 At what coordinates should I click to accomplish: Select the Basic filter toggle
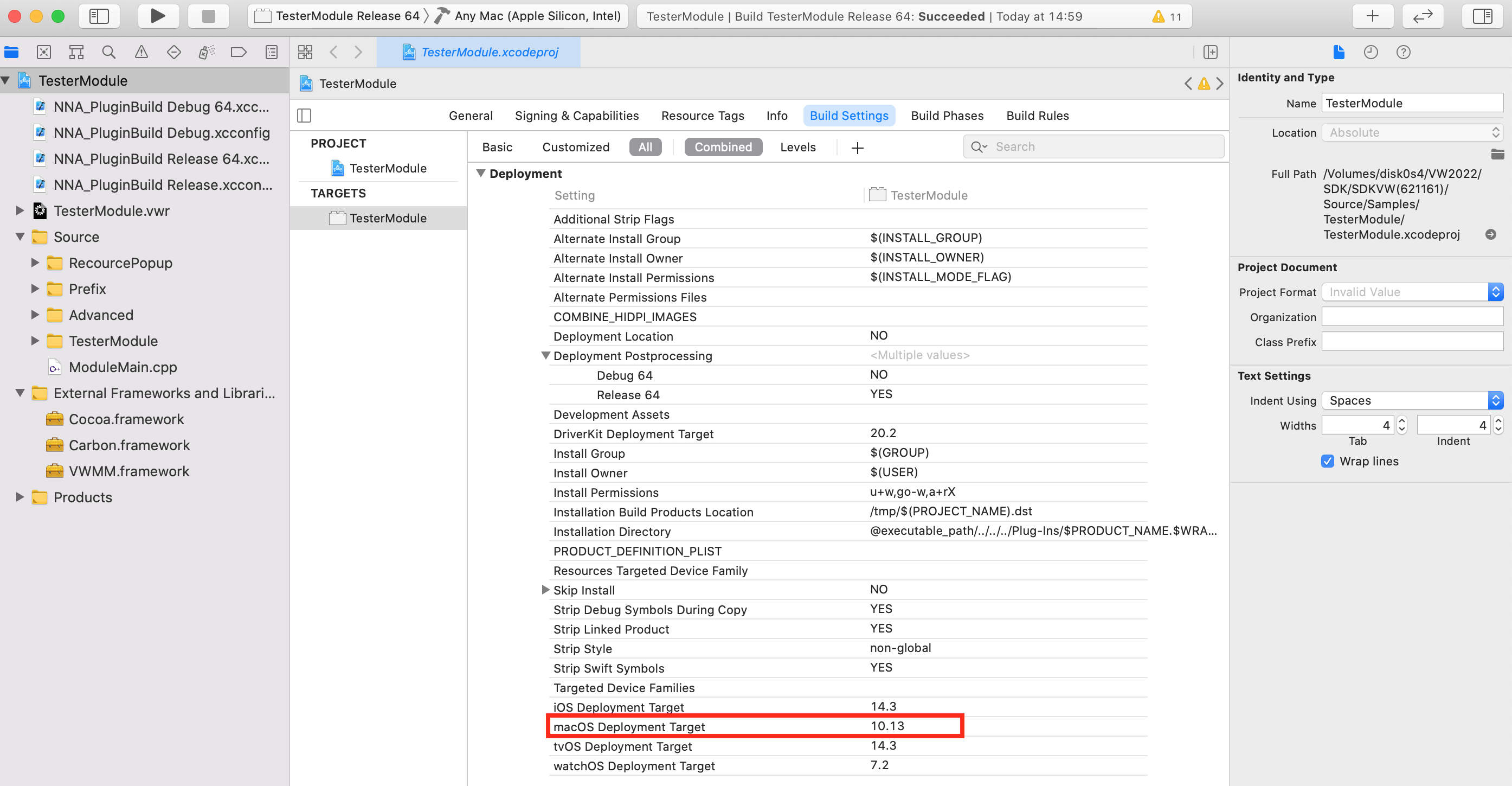click(x=497, y=147)
